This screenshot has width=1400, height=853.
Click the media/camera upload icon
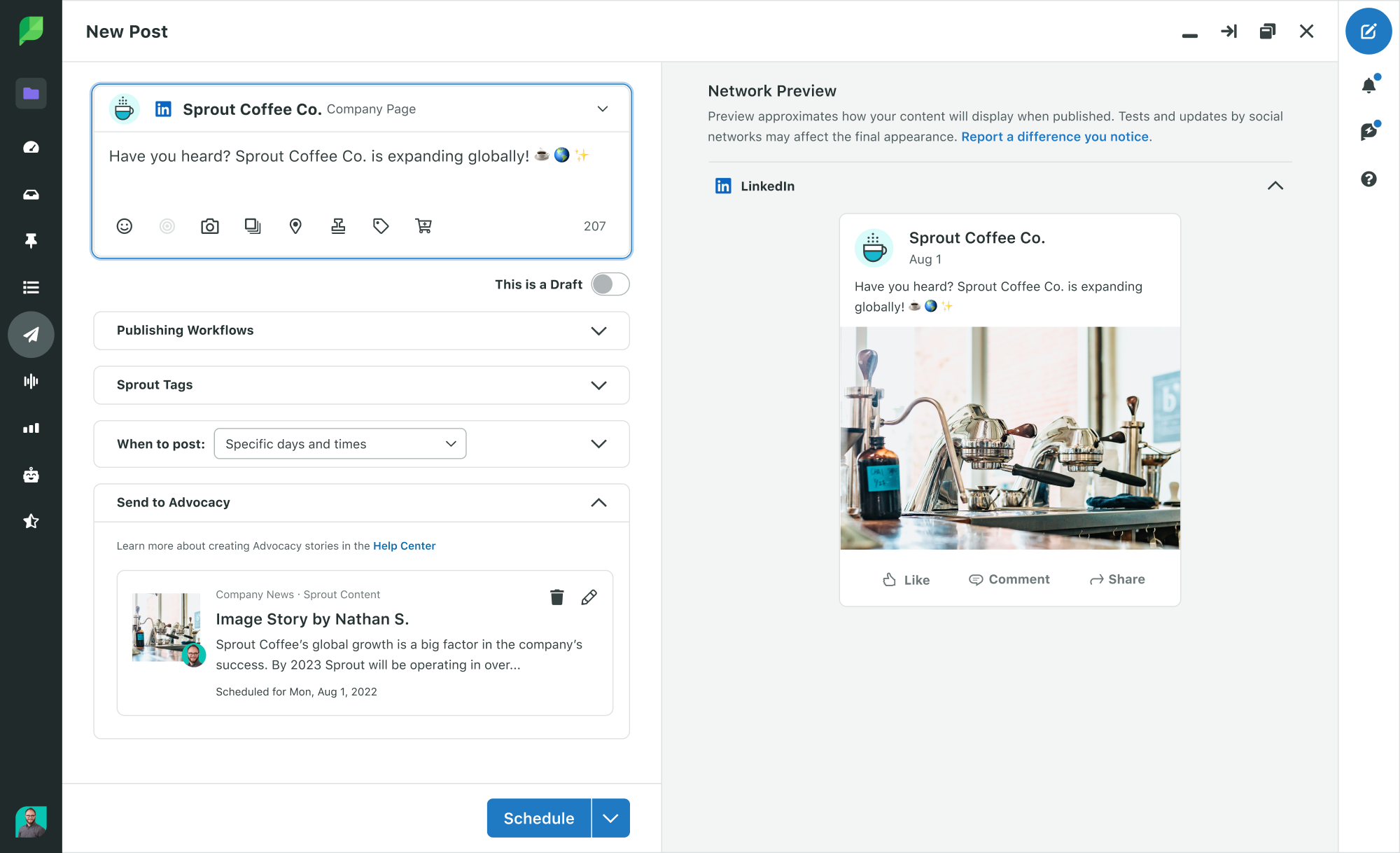pyautogui.click(x=209, y=225)
